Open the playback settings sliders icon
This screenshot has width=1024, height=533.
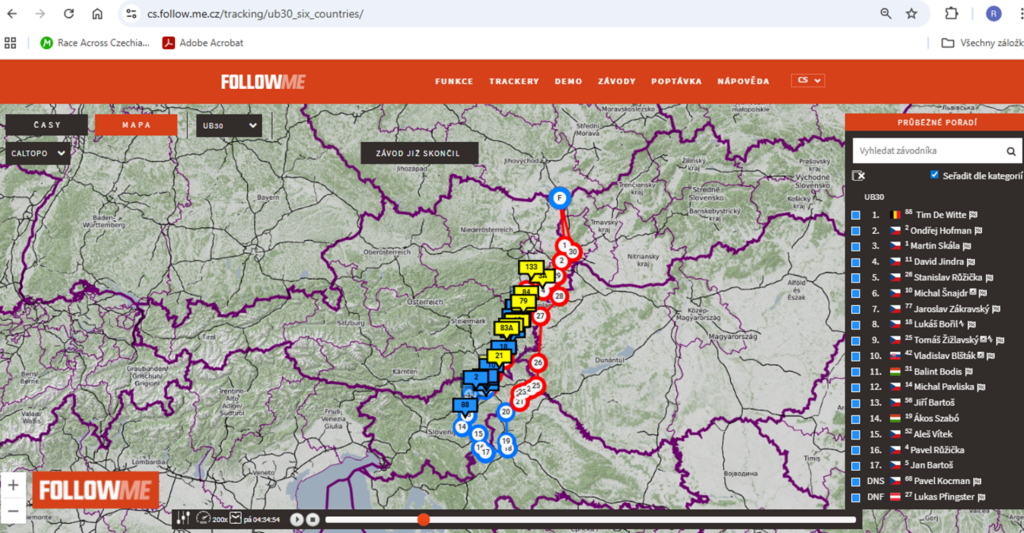(x=181, y=518)
